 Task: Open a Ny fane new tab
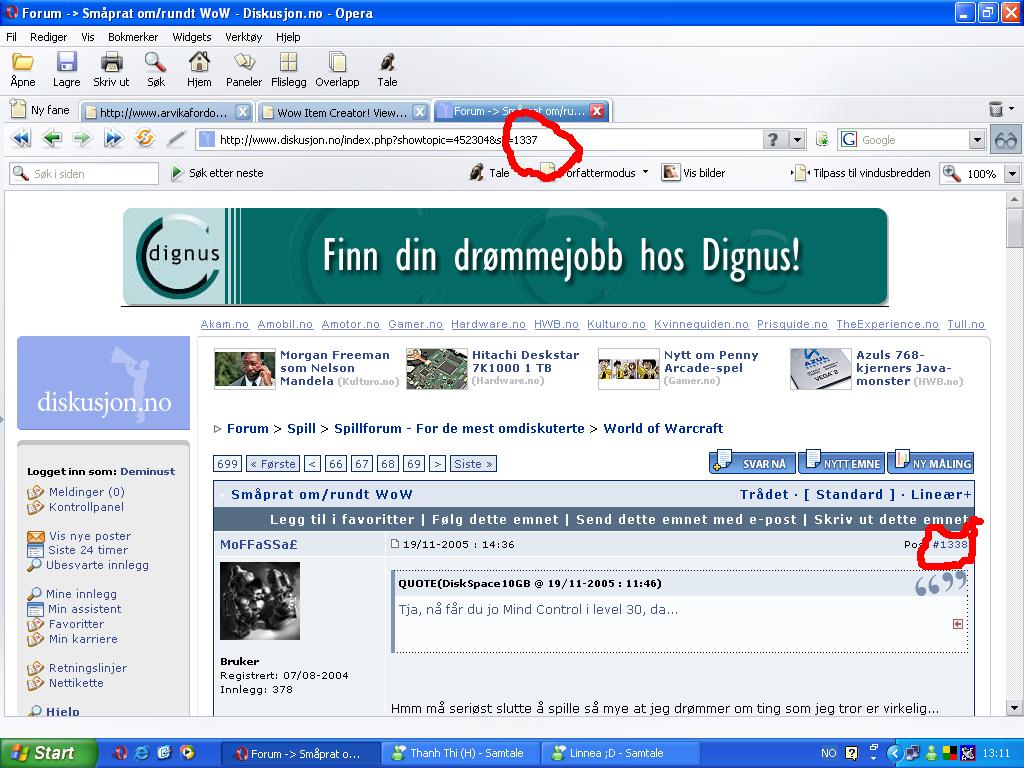click(x=40, y=110)
